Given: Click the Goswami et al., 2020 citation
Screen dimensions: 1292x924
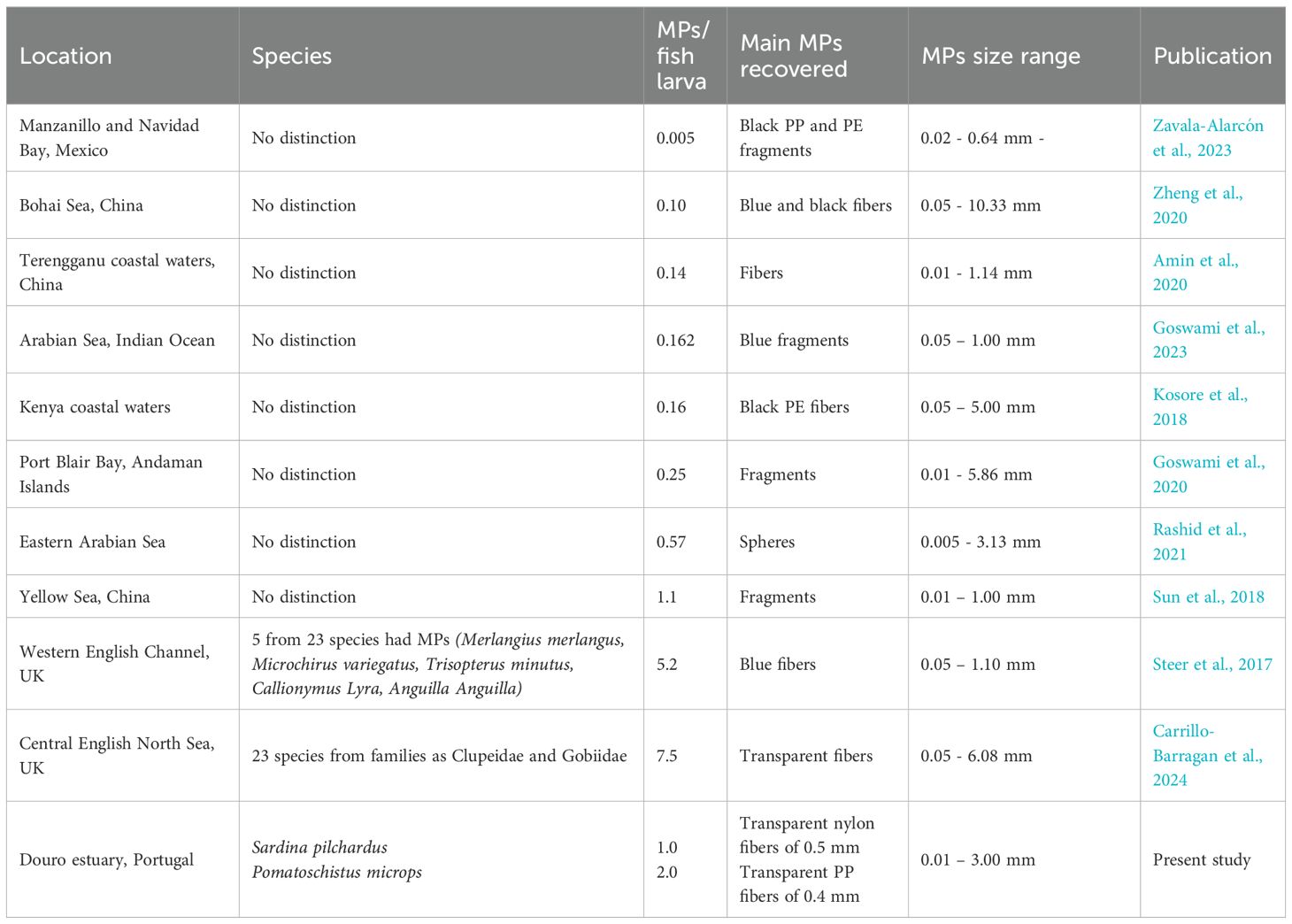Looking at the screenshot, I should pyautogui.click(x=1208, y=474).
